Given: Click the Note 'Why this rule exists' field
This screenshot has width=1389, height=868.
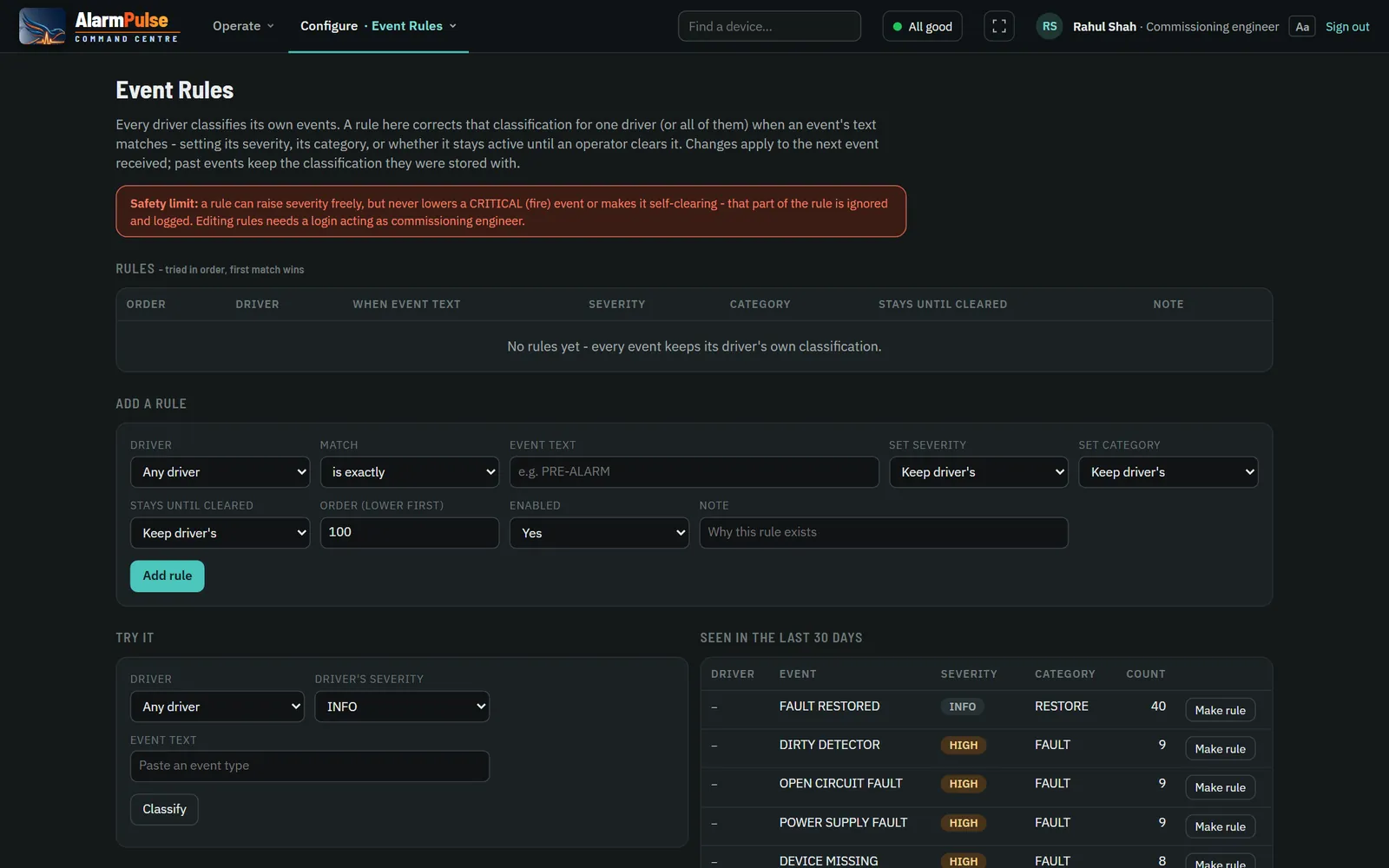Looking at the screenshot, I should tap(884, 532).
